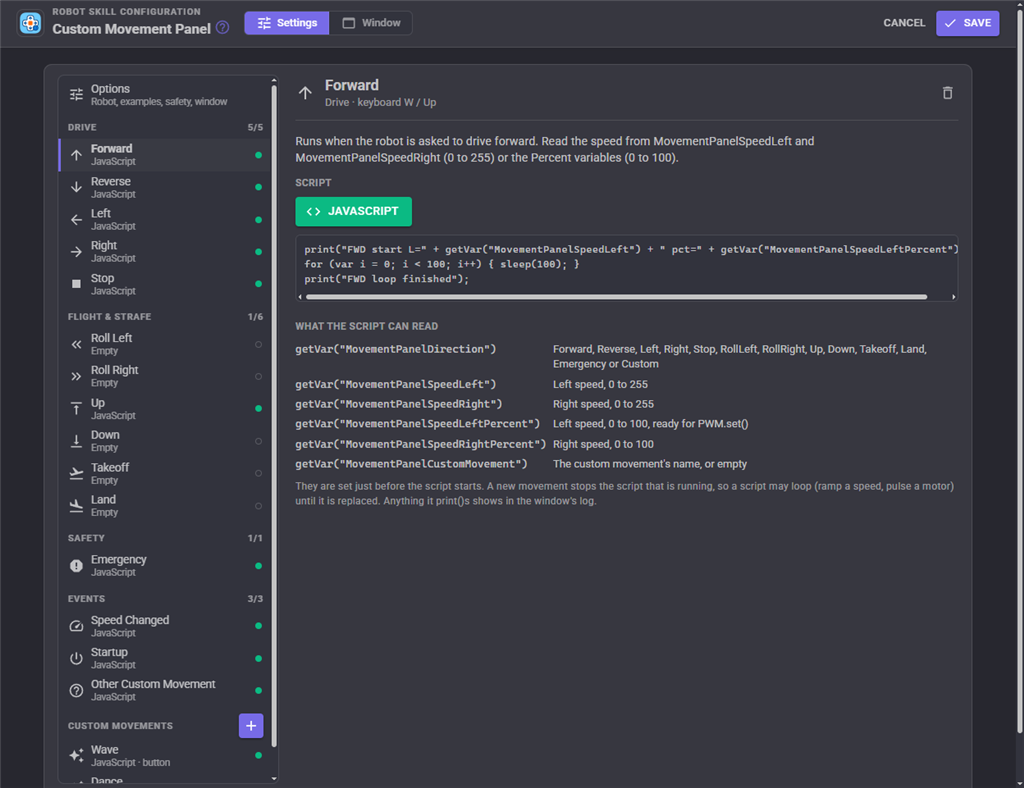Select the Wave custom movement row
Viewport: 1024px width, 788px height.
pos(165,755)
